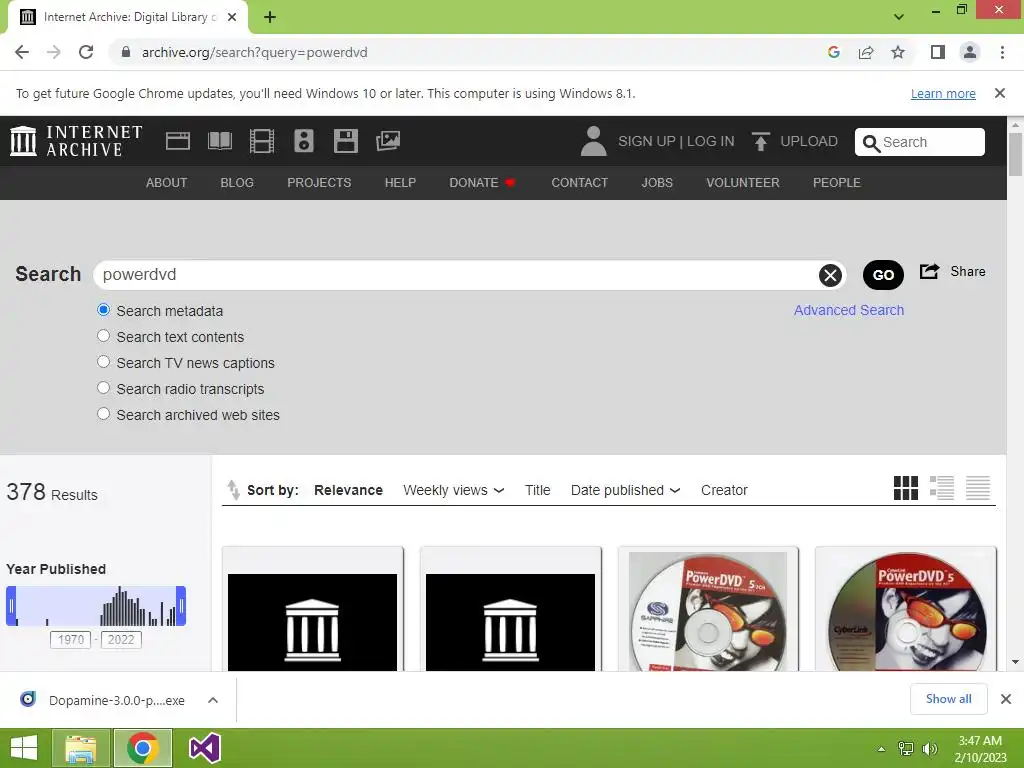
Task: Open the HELP menu item
Action: point(400,183)
